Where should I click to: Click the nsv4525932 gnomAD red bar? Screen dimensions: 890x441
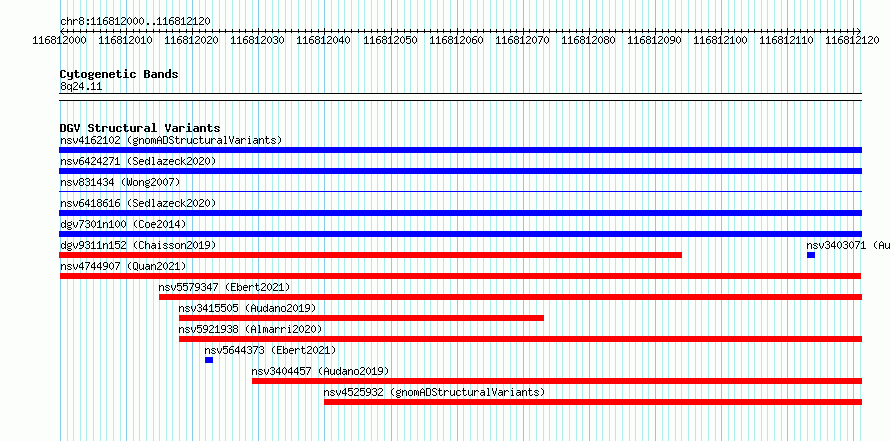[593, 402]
